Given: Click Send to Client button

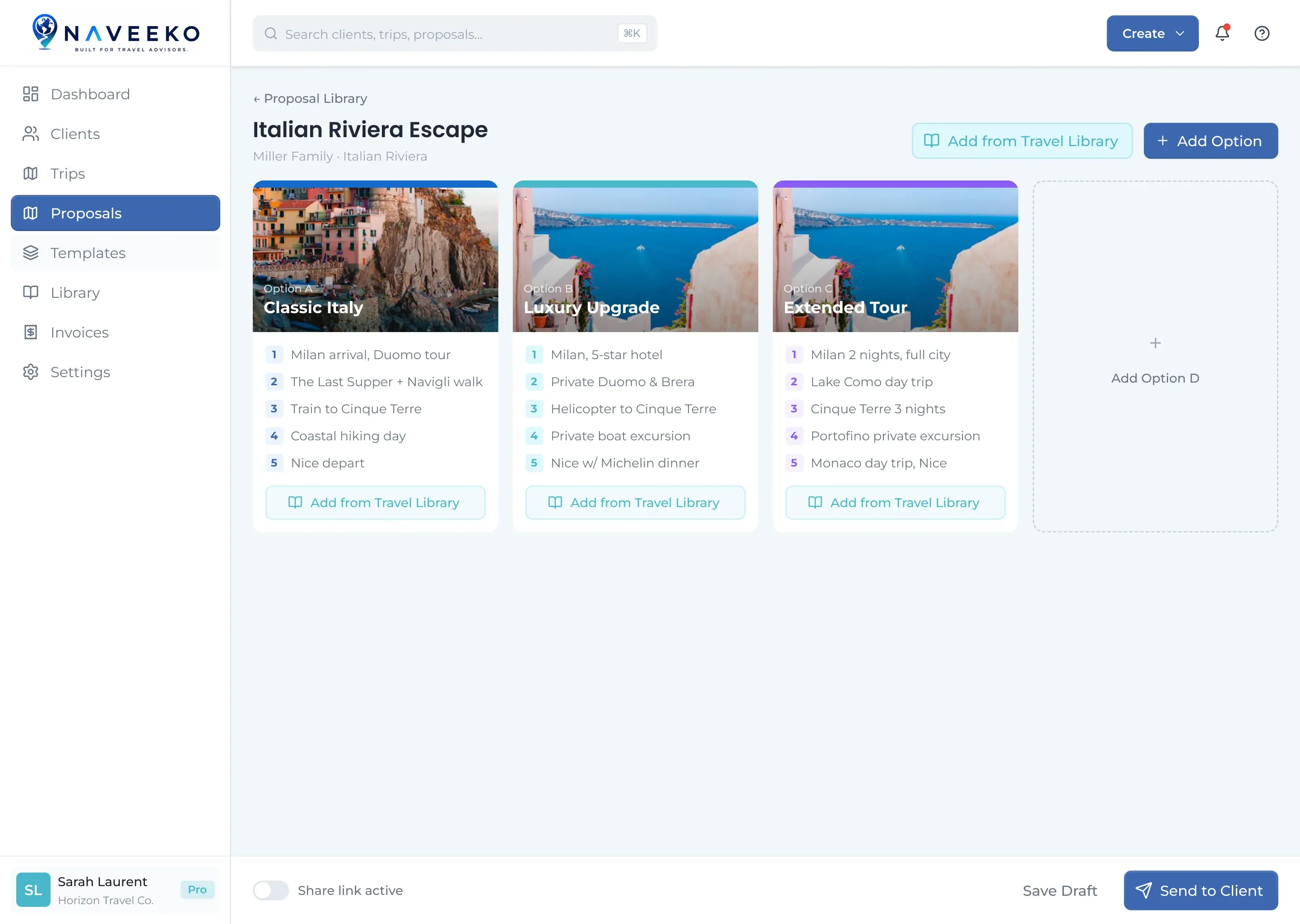Looking at the screenshot, I should click(1200, 891).
